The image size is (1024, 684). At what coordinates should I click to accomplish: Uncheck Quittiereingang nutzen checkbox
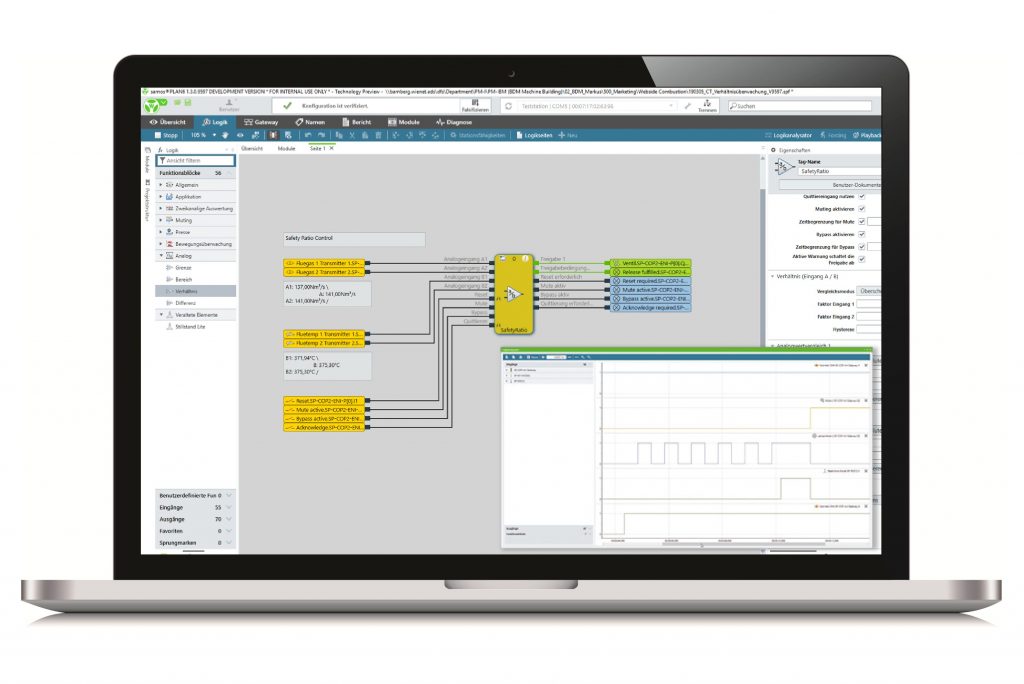862,196
